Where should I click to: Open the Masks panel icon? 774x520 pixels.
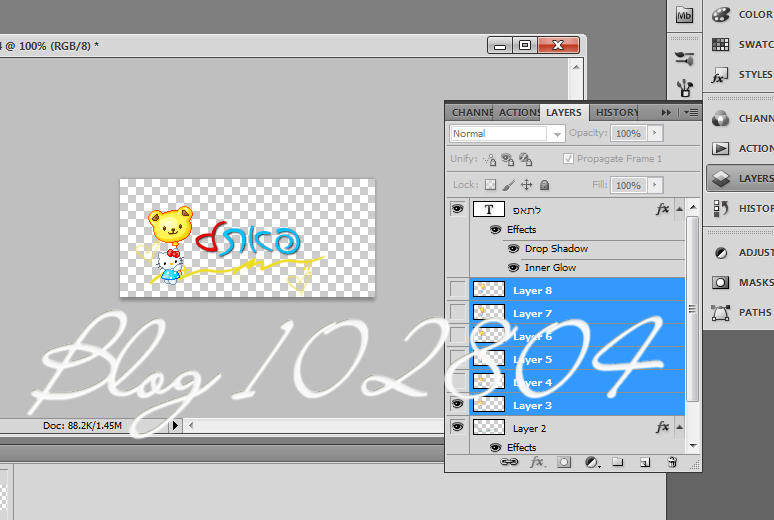720,282
